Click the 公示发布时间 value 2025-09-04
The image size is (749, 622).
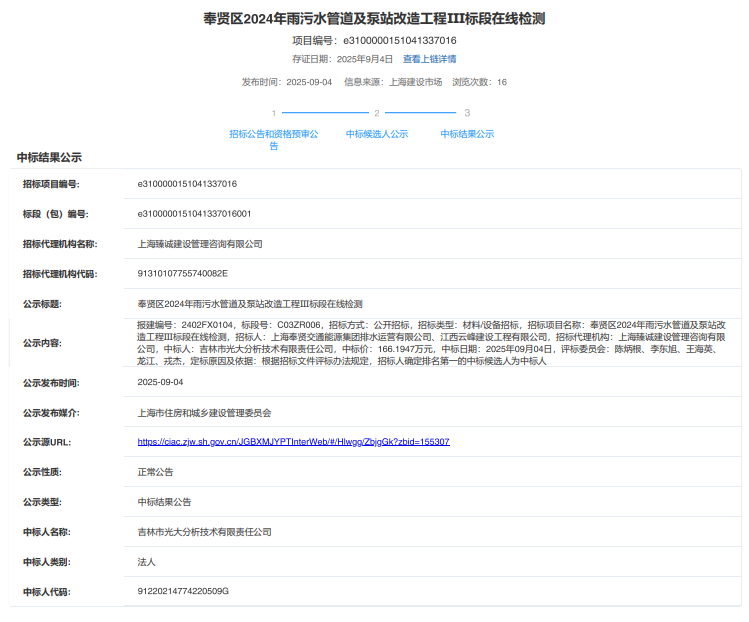(x=160, y=382)
